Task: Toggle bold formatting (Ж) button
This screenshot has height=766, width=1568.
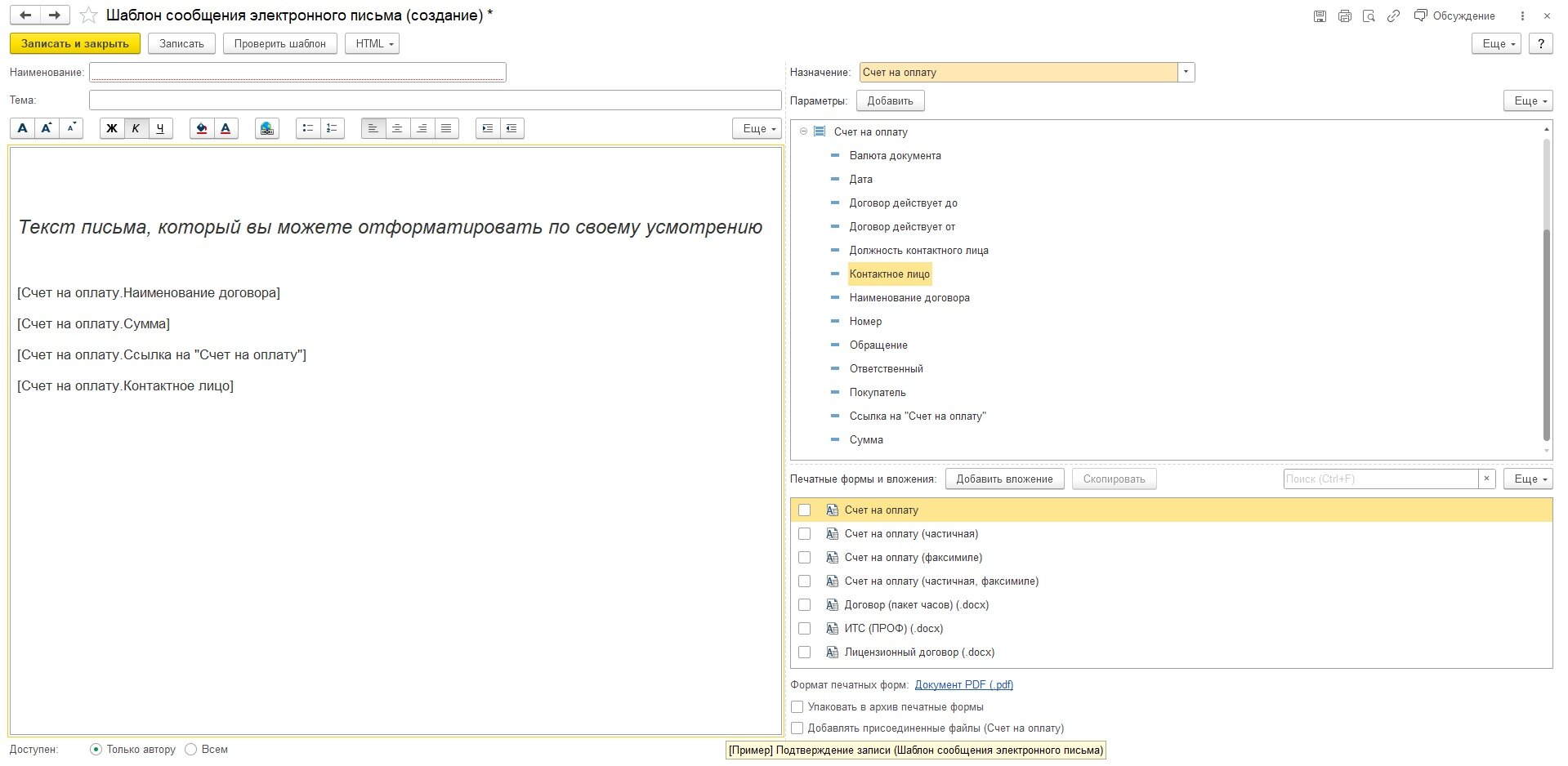Action: click(x=112, y=128)
